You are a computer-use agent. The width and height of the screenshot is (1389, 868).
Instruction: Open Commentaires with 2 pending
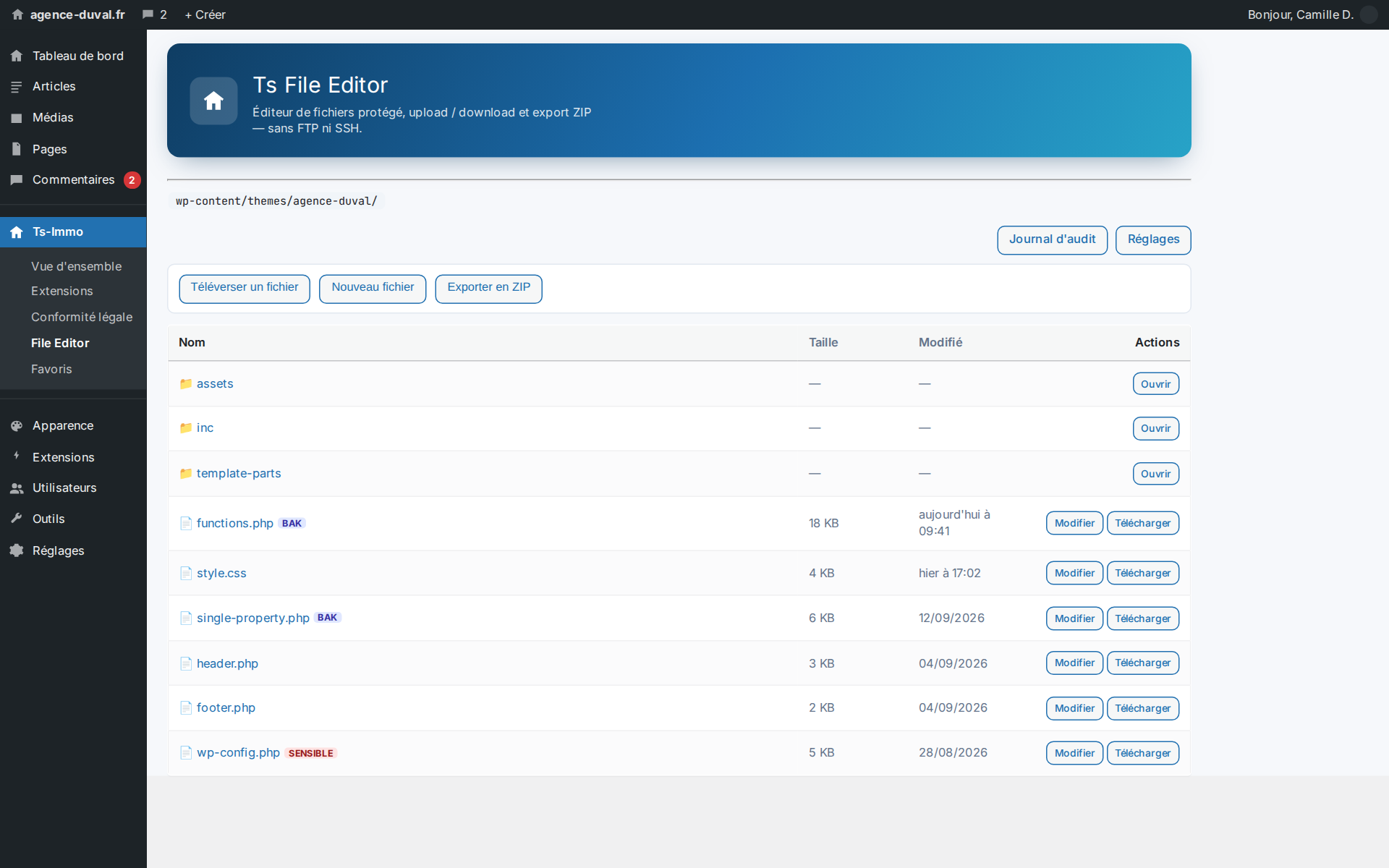pyautogui.click(x=73, y=179)
